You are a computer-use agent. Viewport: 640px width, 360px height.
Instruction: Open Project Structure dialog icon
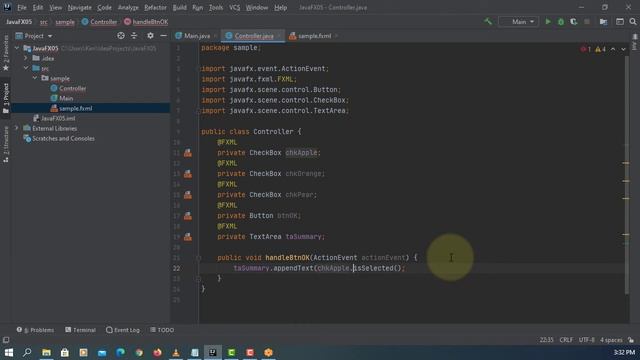point(603,22)
